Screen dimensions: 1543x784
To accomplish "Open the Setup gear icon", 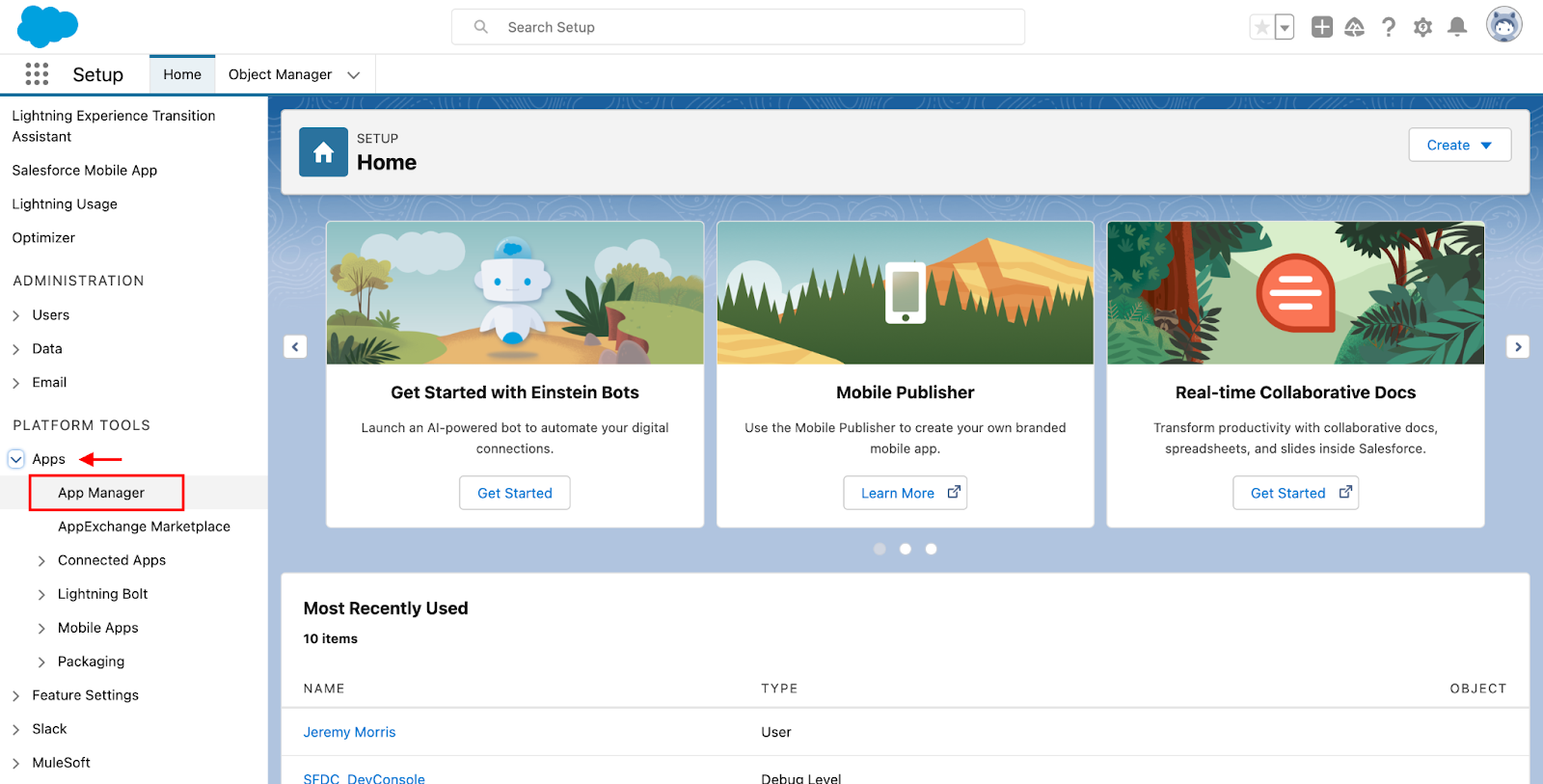I will pos(1422,27).
